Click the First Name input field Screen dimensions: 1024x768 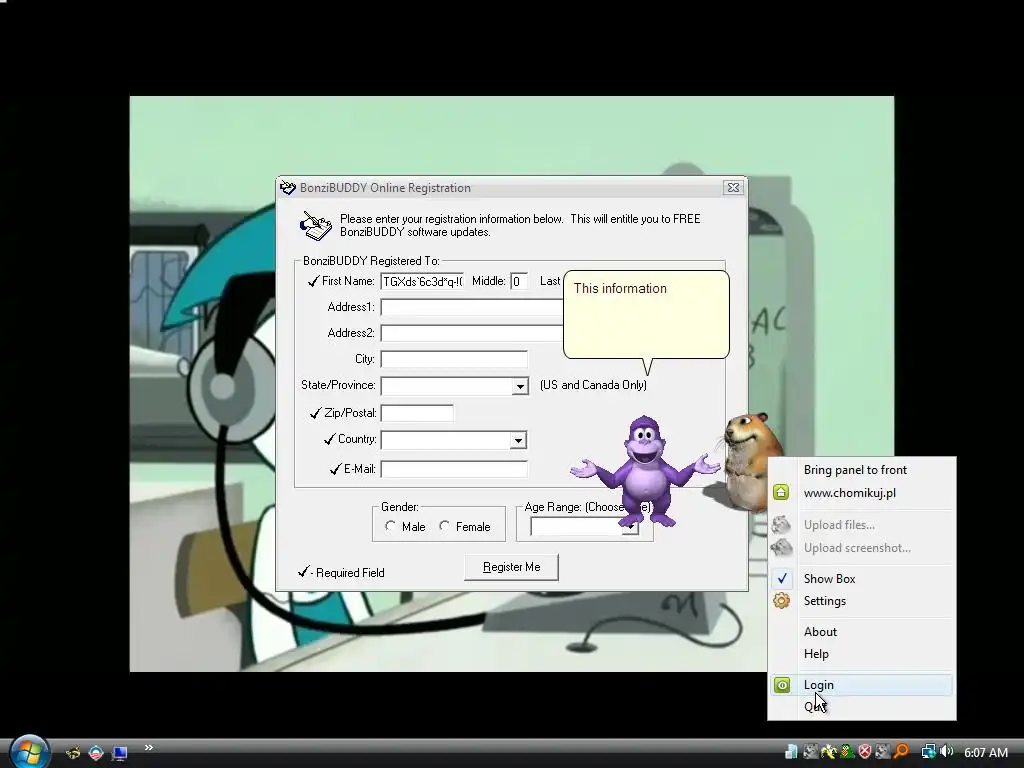[423, 281]
